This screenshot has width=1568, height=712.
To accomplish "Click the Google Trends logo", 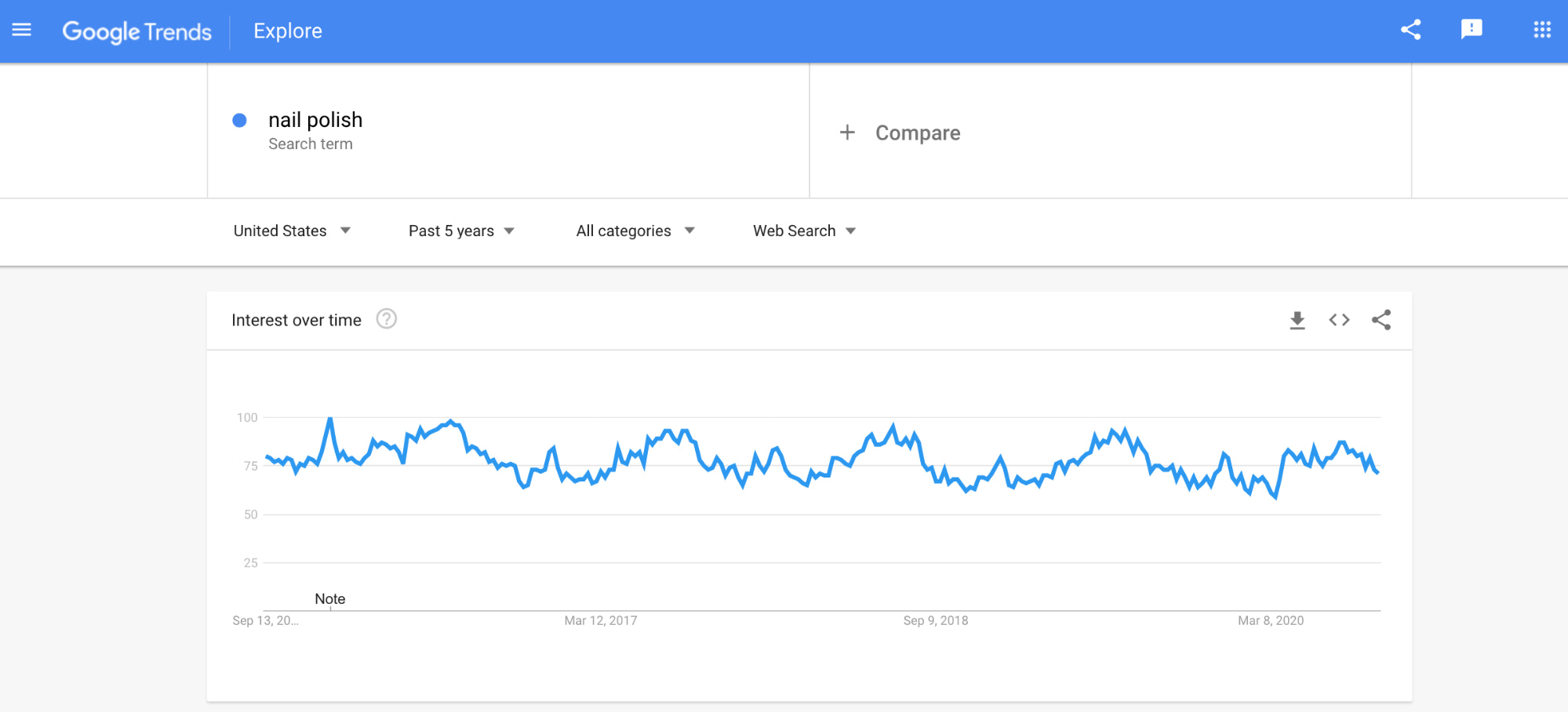I will (x=136, y=31).
